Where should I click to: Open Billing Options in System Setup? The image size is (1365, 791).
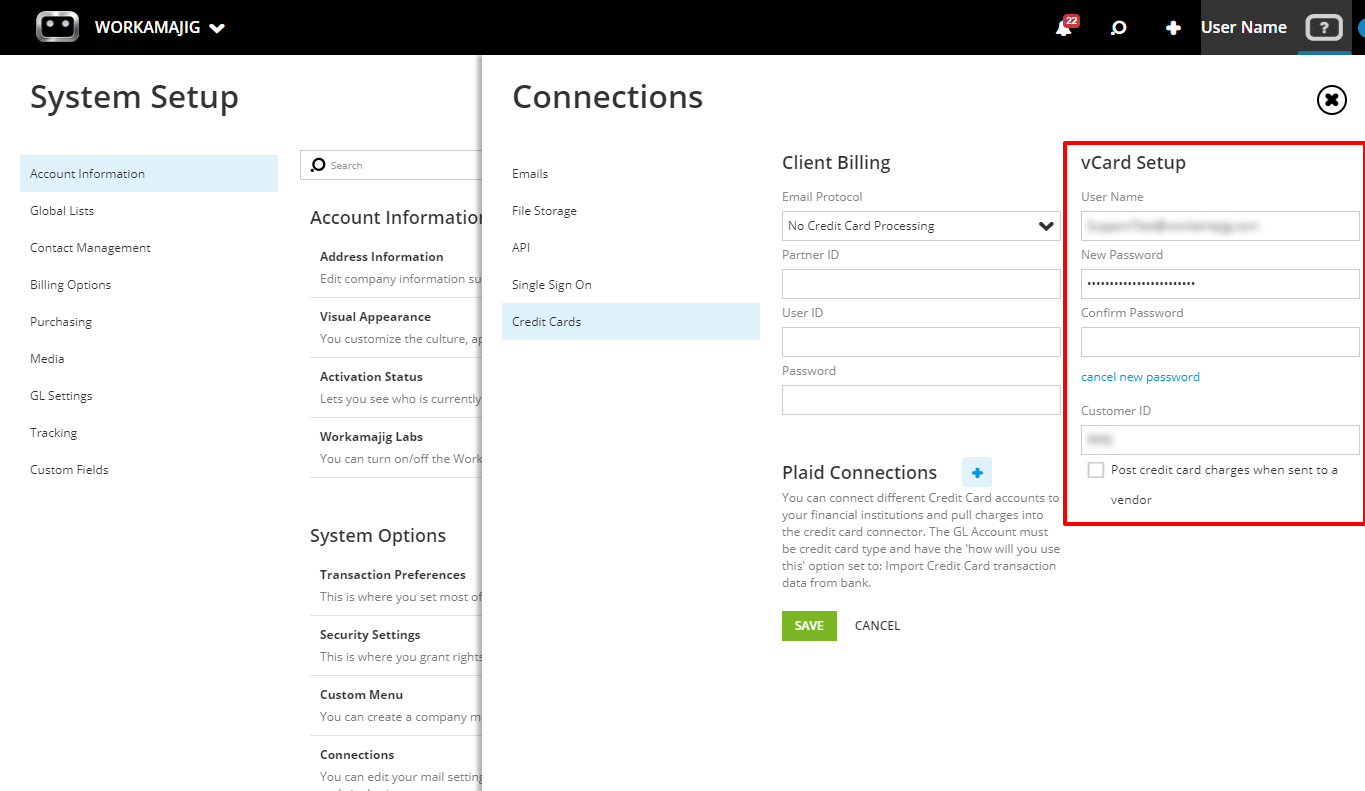(149, 285)
